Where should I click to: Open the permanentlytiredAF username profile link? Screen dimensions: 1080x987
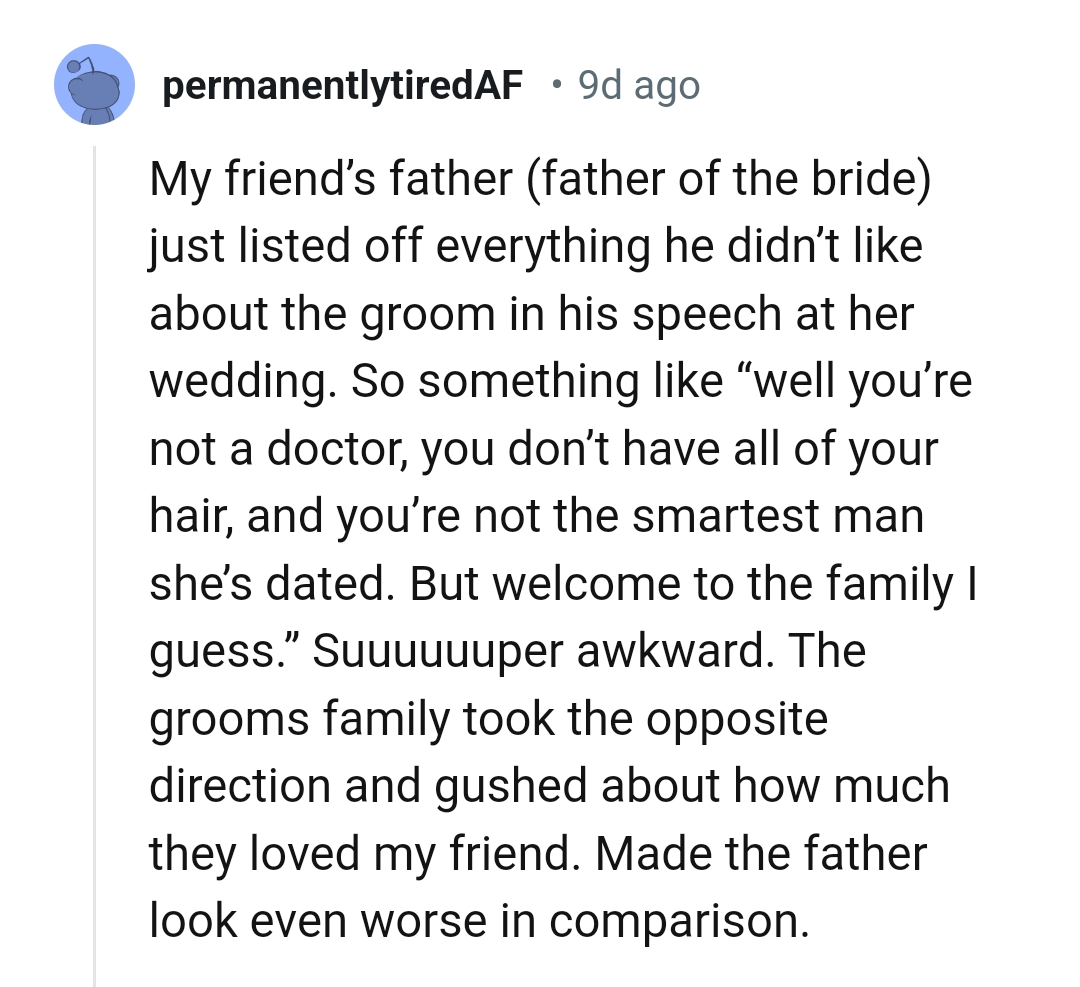[x=341, y=87]
